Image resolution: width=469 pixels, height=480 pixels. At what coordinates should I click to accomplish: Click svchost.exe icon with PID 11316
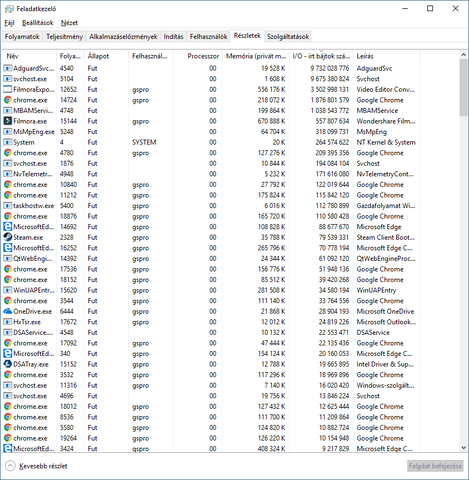coord(7,385)
